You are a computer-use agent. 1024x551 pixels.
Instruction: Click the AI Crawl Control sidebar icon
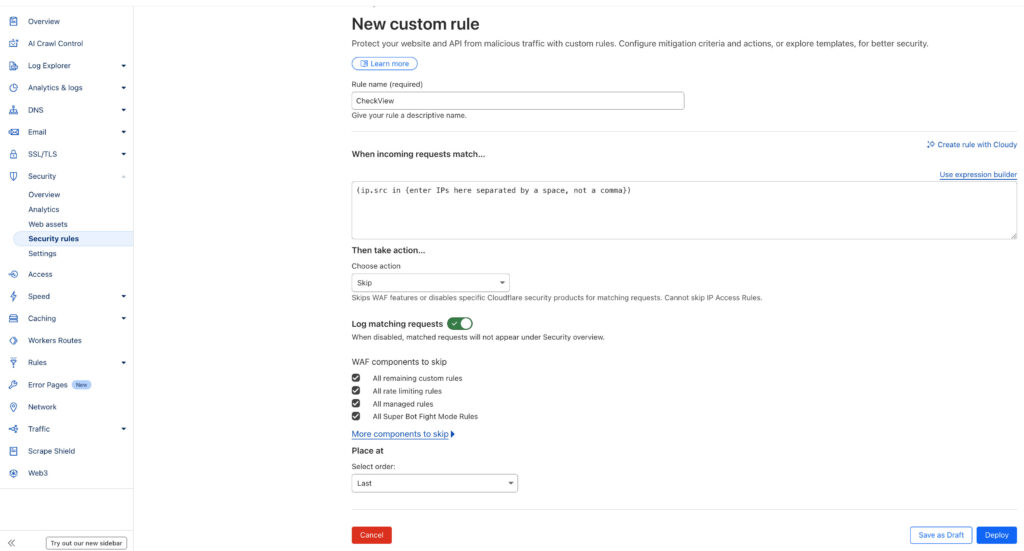(13, 44)
